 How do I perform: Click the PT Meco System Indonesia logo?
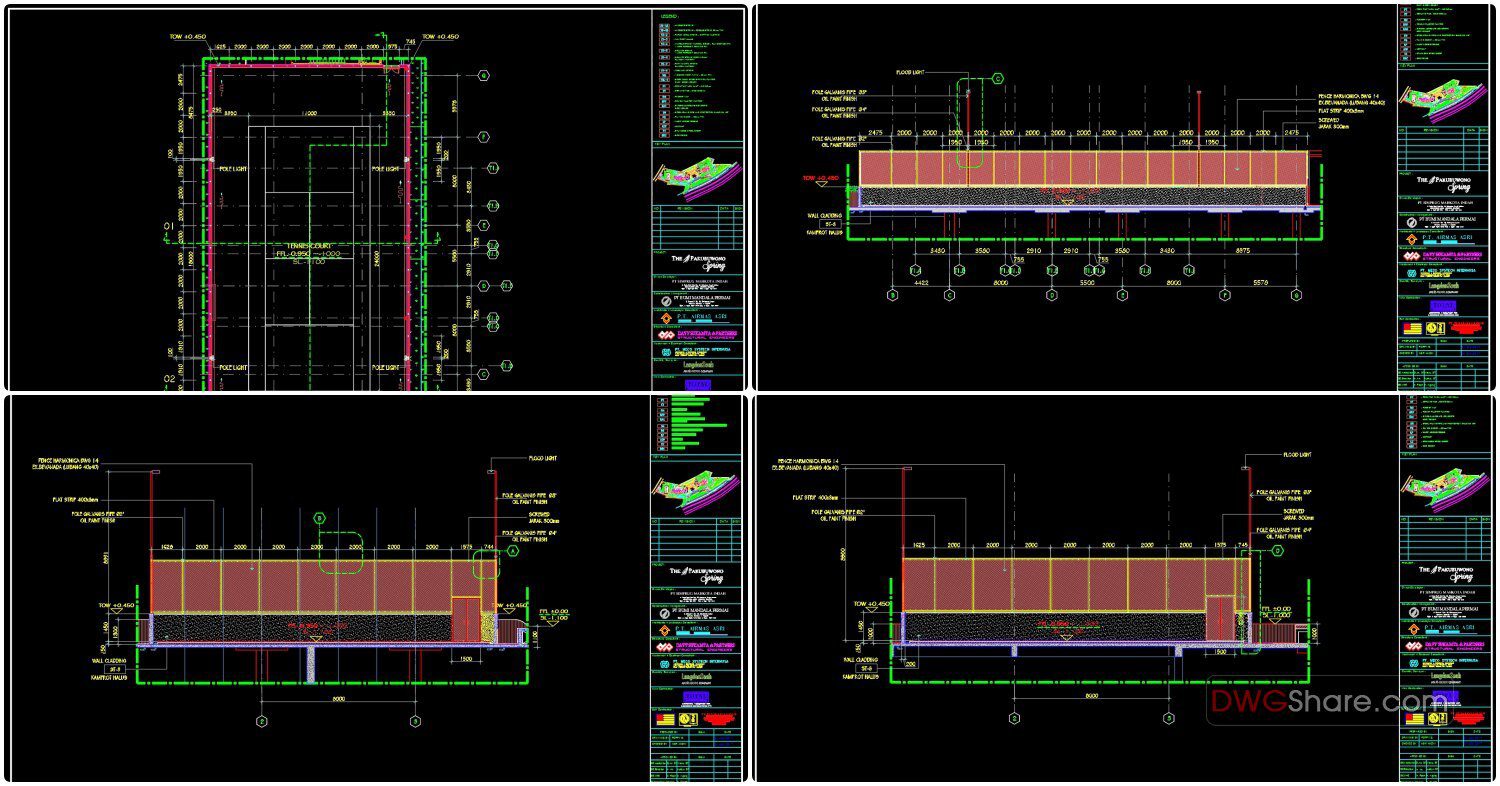(x=666, y=350)
